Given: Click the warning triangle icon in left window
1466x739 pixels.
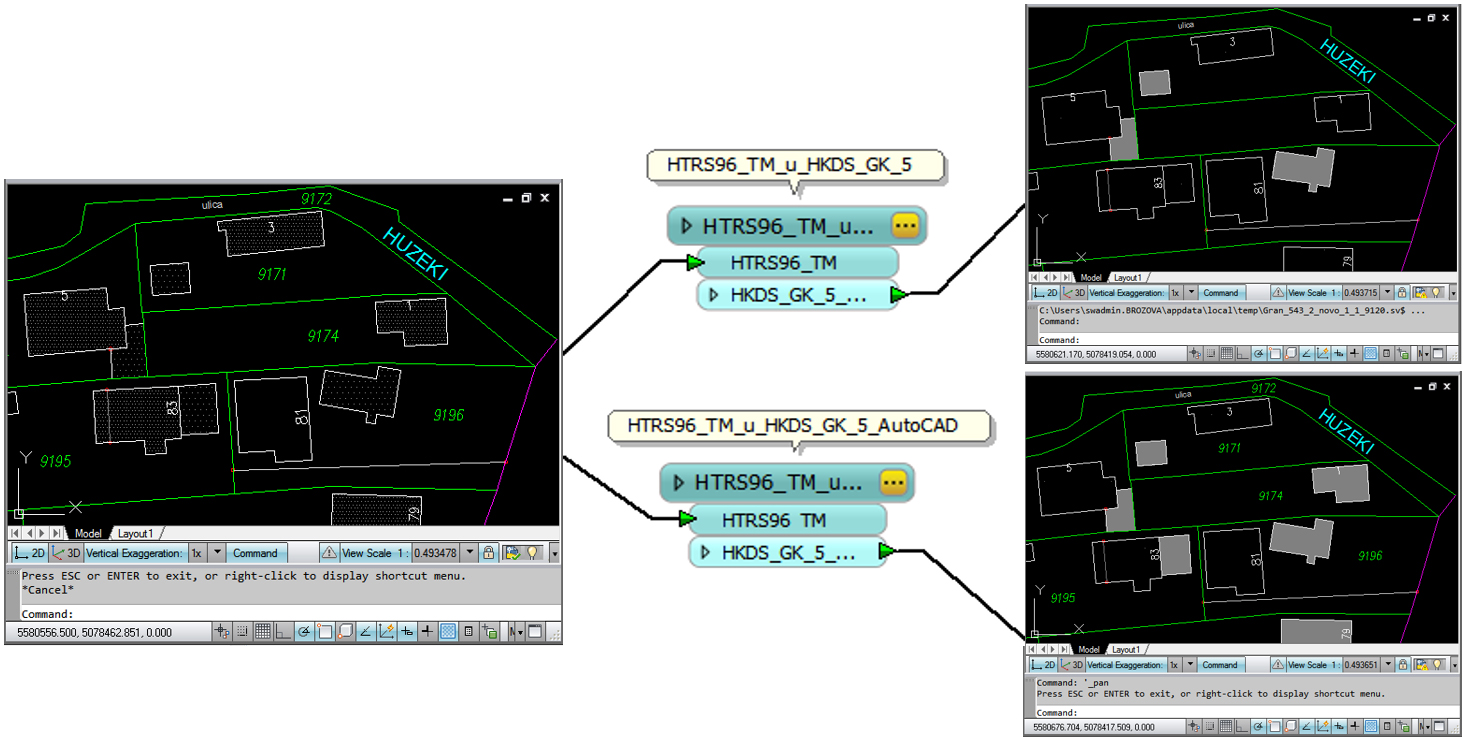Looking at the screenshot, I should click(330, 553).
